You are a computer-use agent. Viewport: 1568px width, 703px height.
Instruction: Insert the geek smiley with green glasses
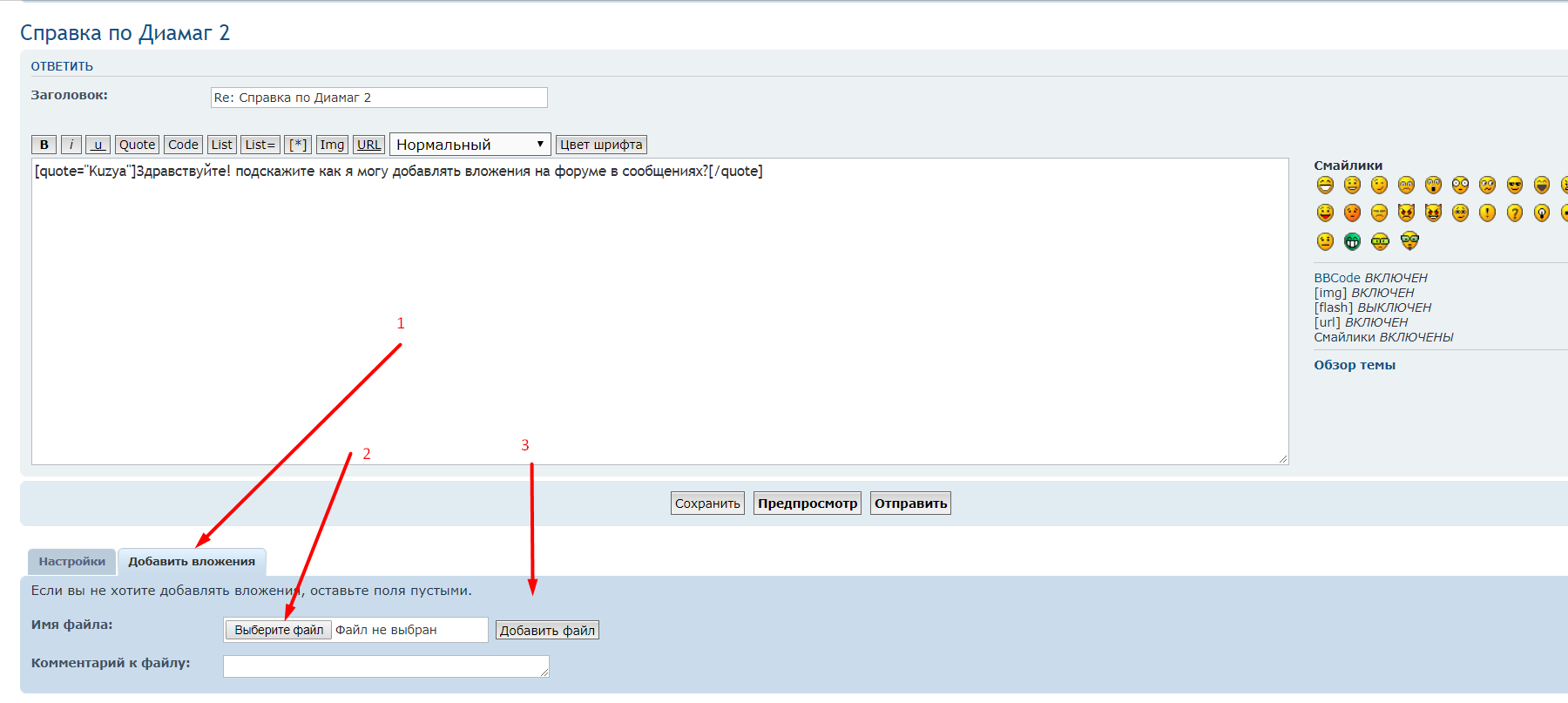pos(1380,241)
